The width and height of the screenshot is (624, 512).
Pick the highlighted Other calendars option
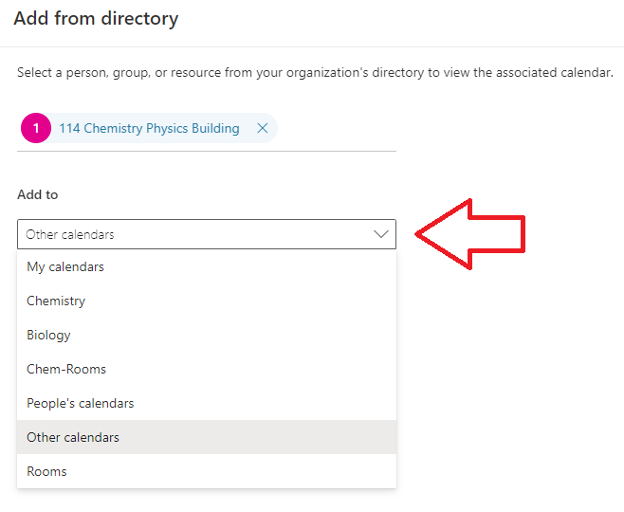pyautogui.click(x=207, y=437)
